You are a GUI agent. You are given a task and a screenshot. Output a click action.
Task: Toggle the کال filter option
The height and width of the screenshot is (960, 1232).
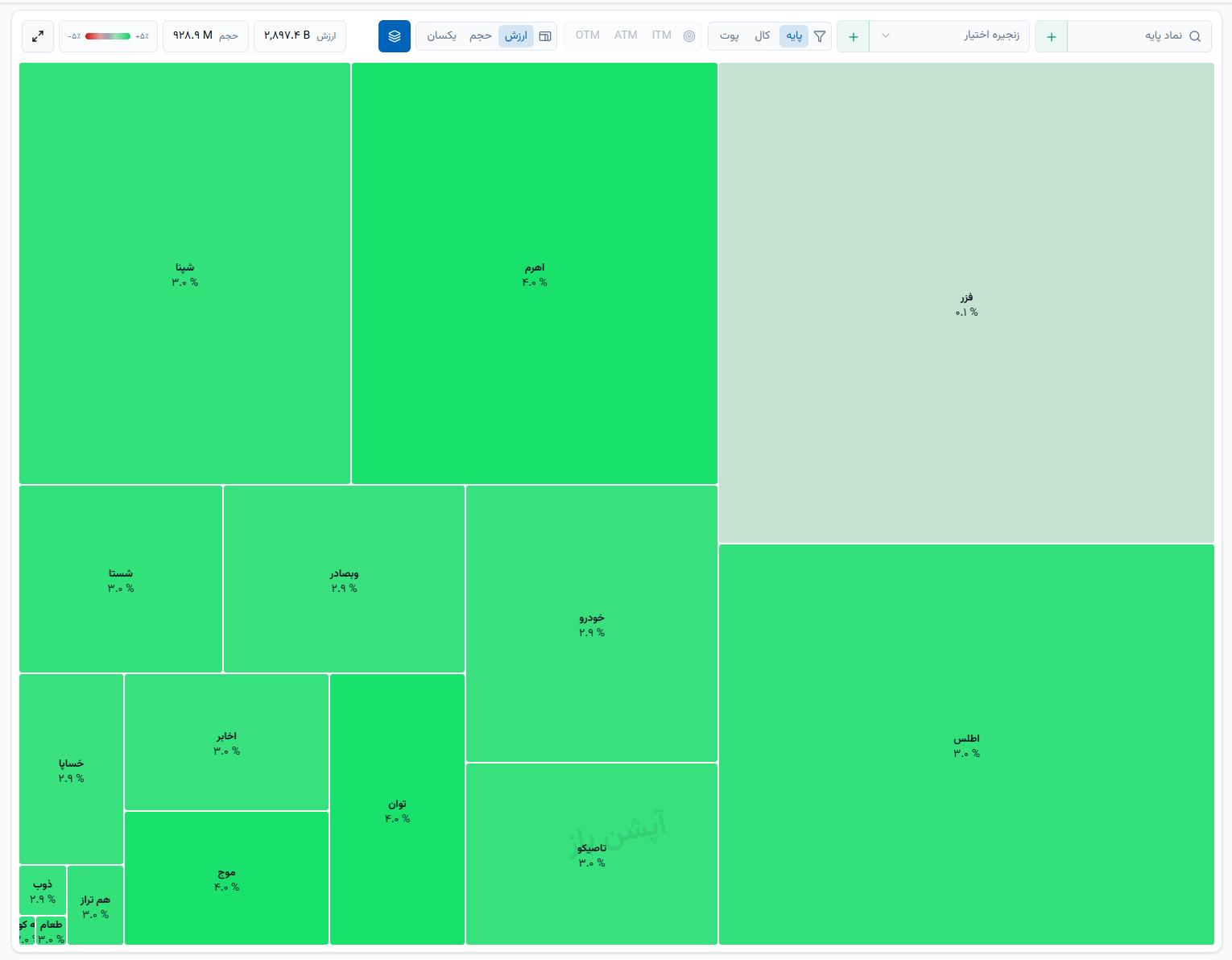coord(762,36)
